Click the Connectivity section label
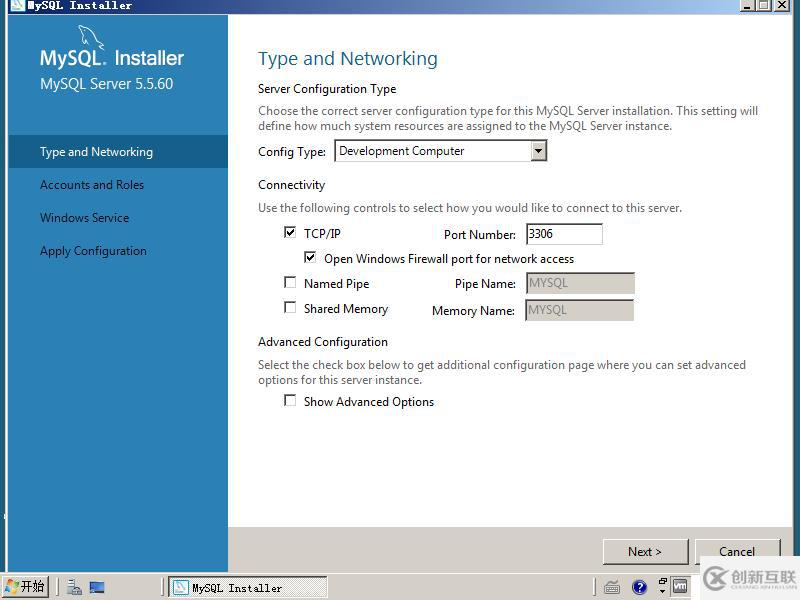Image resolution: width=800 pixels, height=600 pixels. [x=291, y=185]
